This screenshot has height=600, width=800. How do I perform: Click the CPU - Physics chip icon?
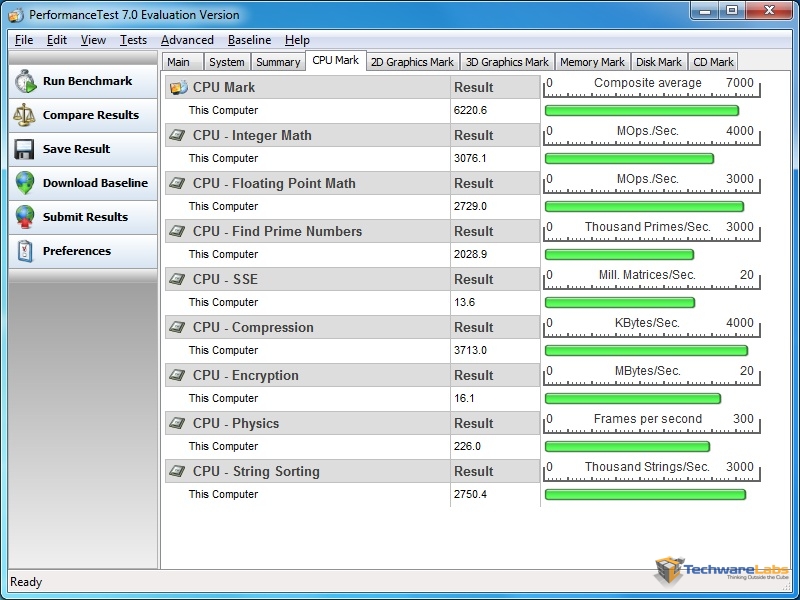177,424
